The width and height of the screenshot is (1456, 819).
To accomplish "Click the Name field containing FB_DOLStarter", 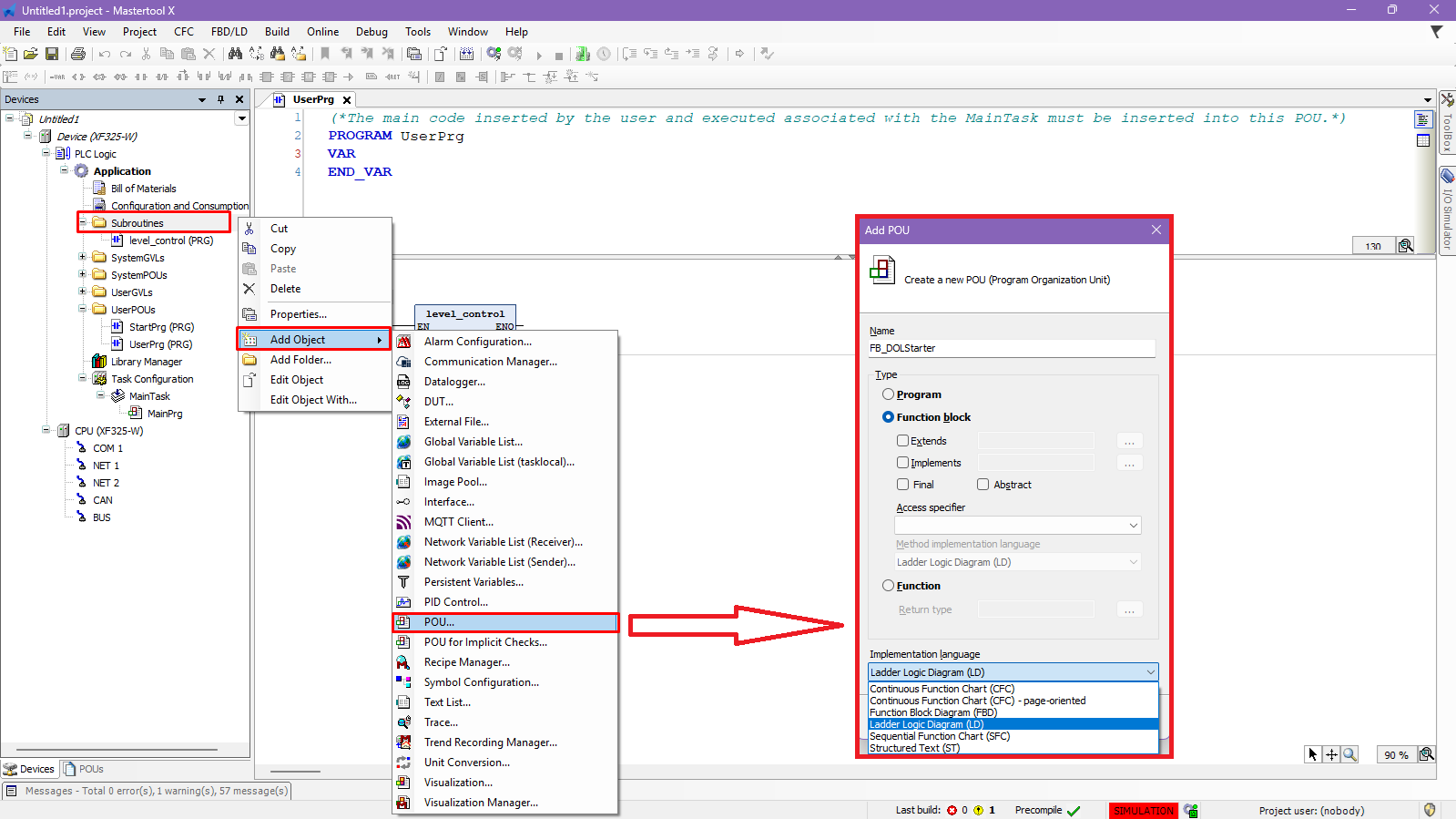I will 1011,348.
